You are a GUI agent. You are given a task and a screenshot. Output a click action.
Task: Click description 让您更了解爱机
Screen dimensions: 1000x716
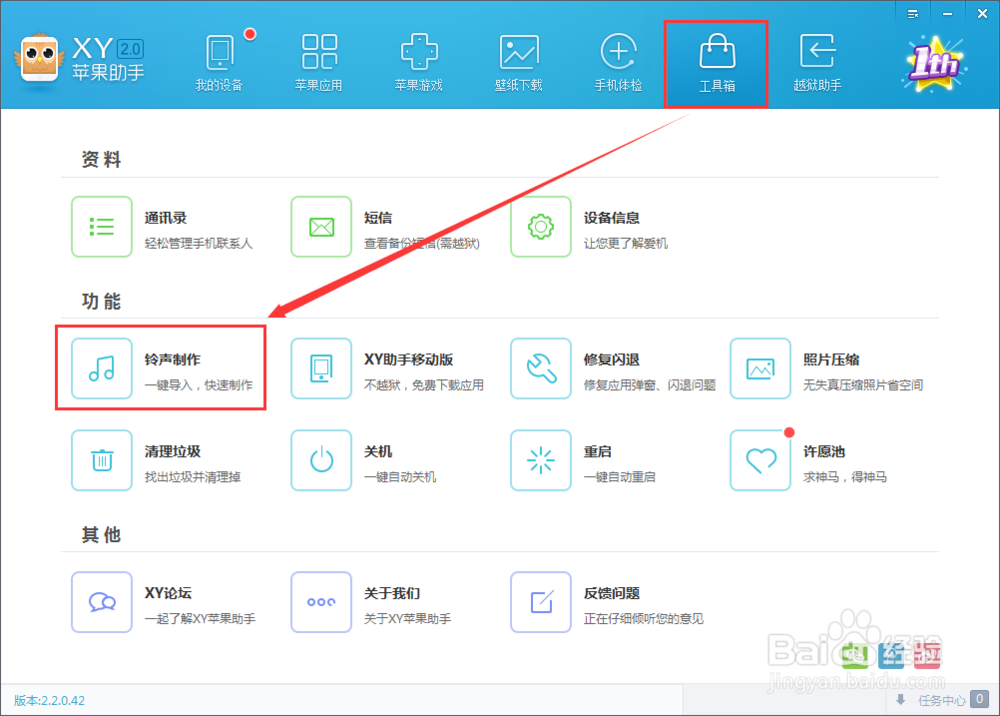(626, 244)
